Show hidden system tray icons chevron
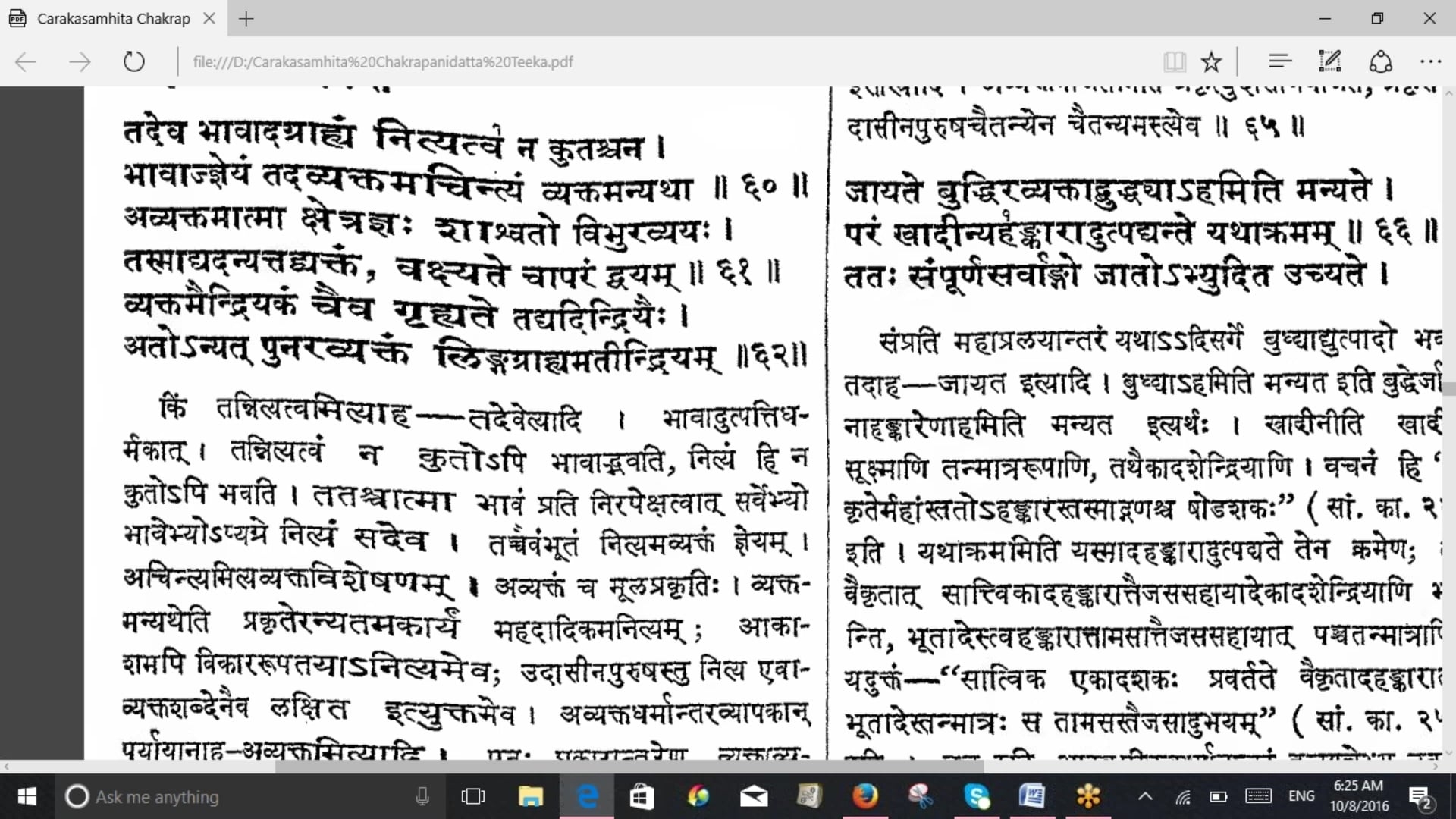Viewport: 1456px width, 819px height. point(1145,796)
